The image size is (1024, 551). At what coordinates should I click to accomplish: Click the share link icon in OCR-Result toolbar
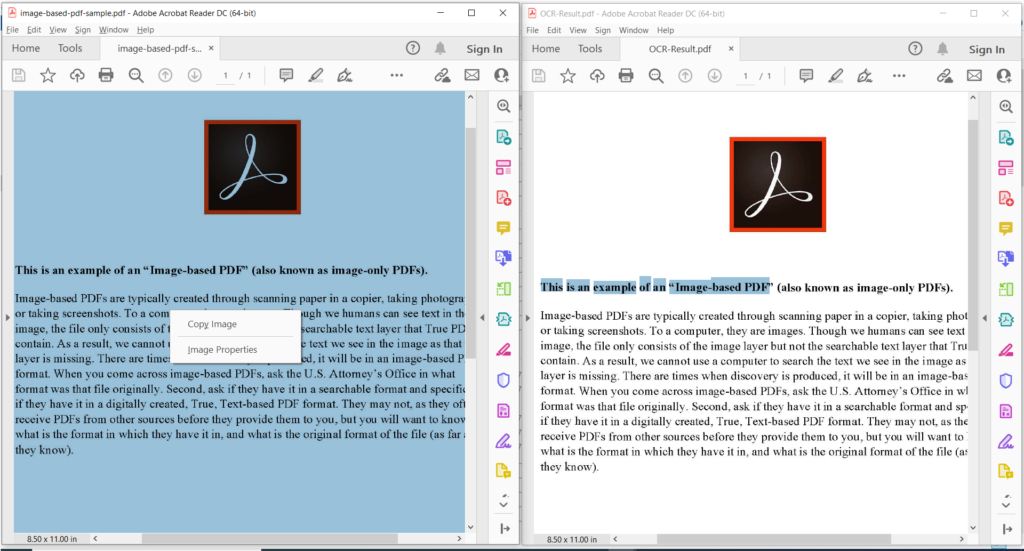coord(943,76)
